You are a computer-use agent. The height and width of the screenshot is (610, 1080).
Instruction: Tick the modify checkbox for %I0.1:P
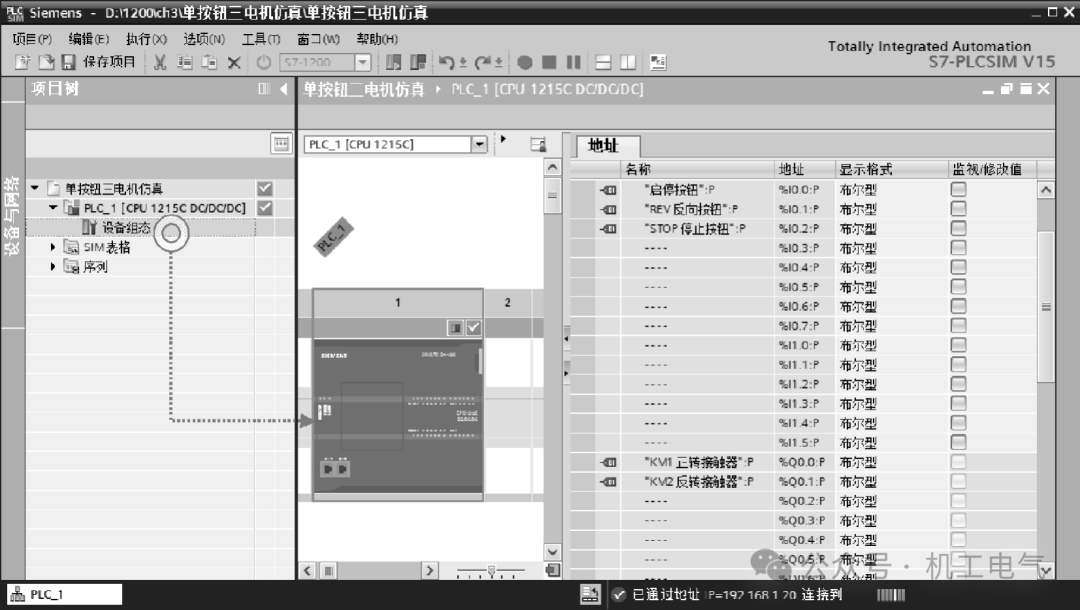point(958,208)
